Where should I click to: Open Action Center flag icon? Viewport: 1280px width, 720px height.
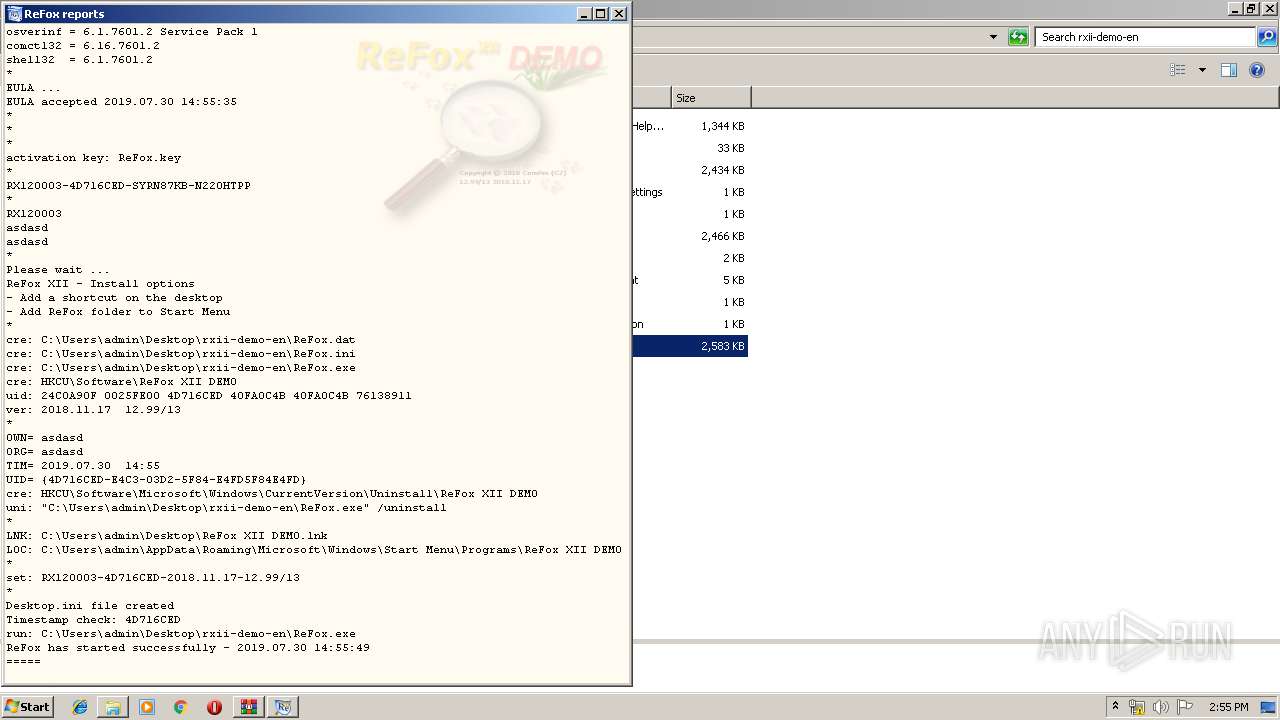pyautogui.click(x=1184, y=707)
